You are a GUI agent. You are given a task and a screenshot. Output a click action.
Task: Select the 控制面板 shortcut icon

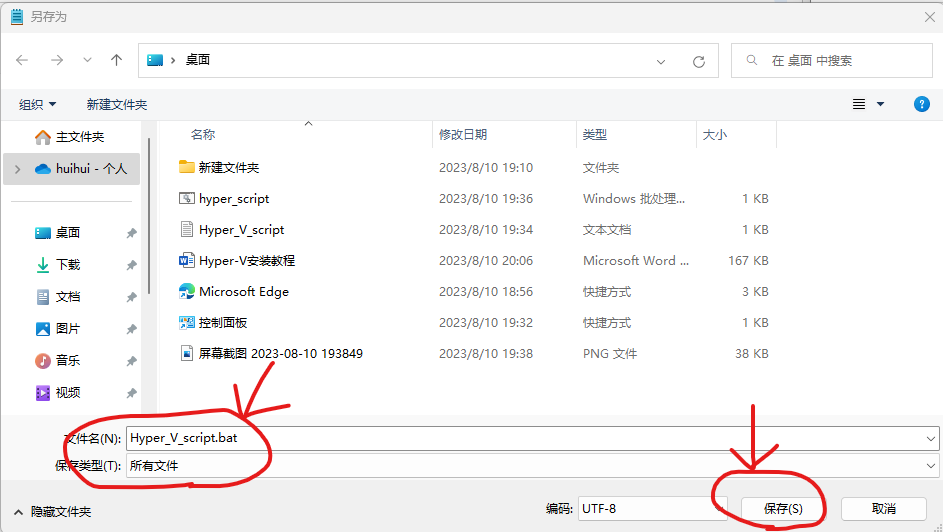click(186, 323)
